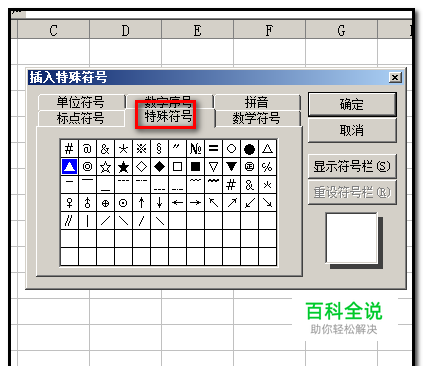Click 显示符号栏(S) button

tap(352, 166)
